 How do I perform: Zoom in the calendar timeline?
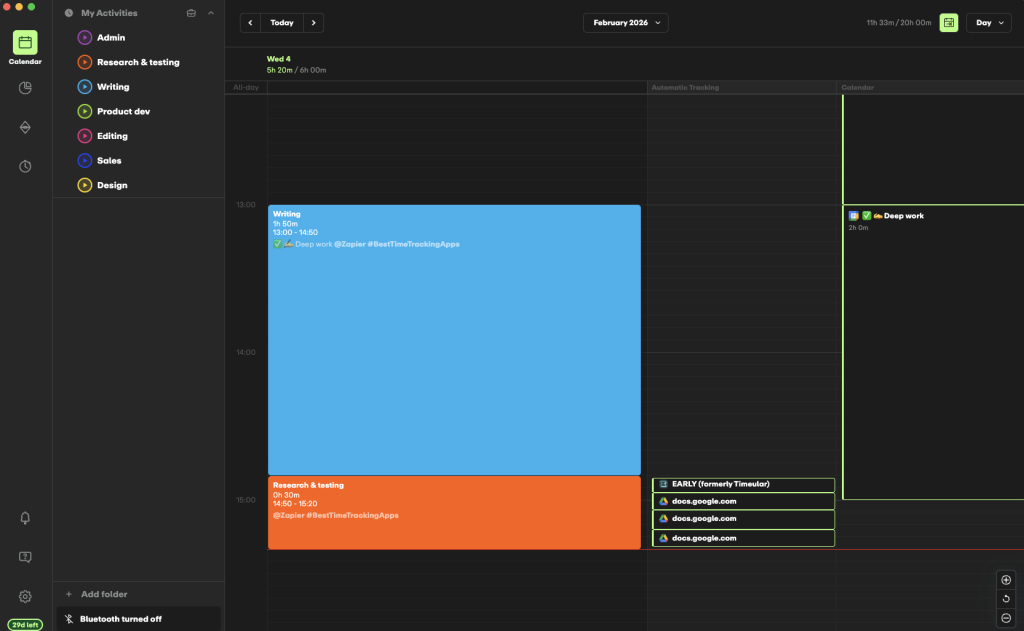click(x=1006, y=580)
